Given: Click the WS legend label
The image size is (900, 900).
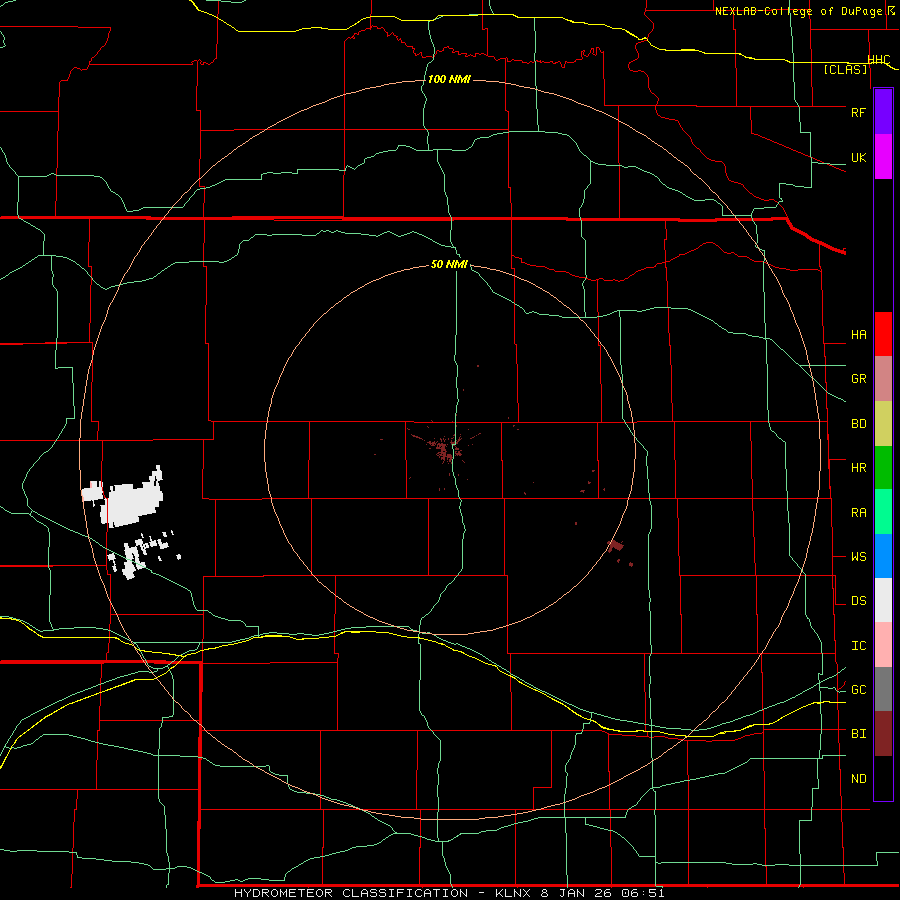Looking at the screenshot, I should [858, 556].
